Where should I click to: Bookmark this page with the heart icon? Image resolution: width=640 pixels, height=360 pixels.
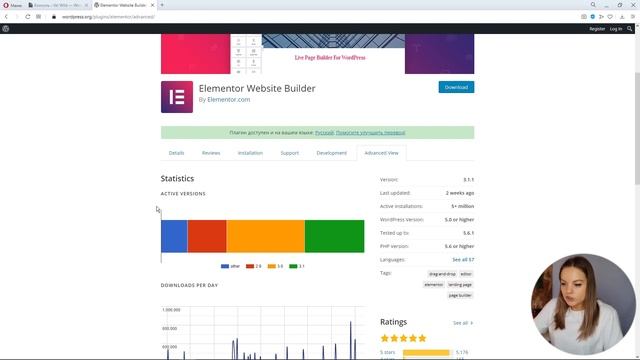(x=610, y=17)
